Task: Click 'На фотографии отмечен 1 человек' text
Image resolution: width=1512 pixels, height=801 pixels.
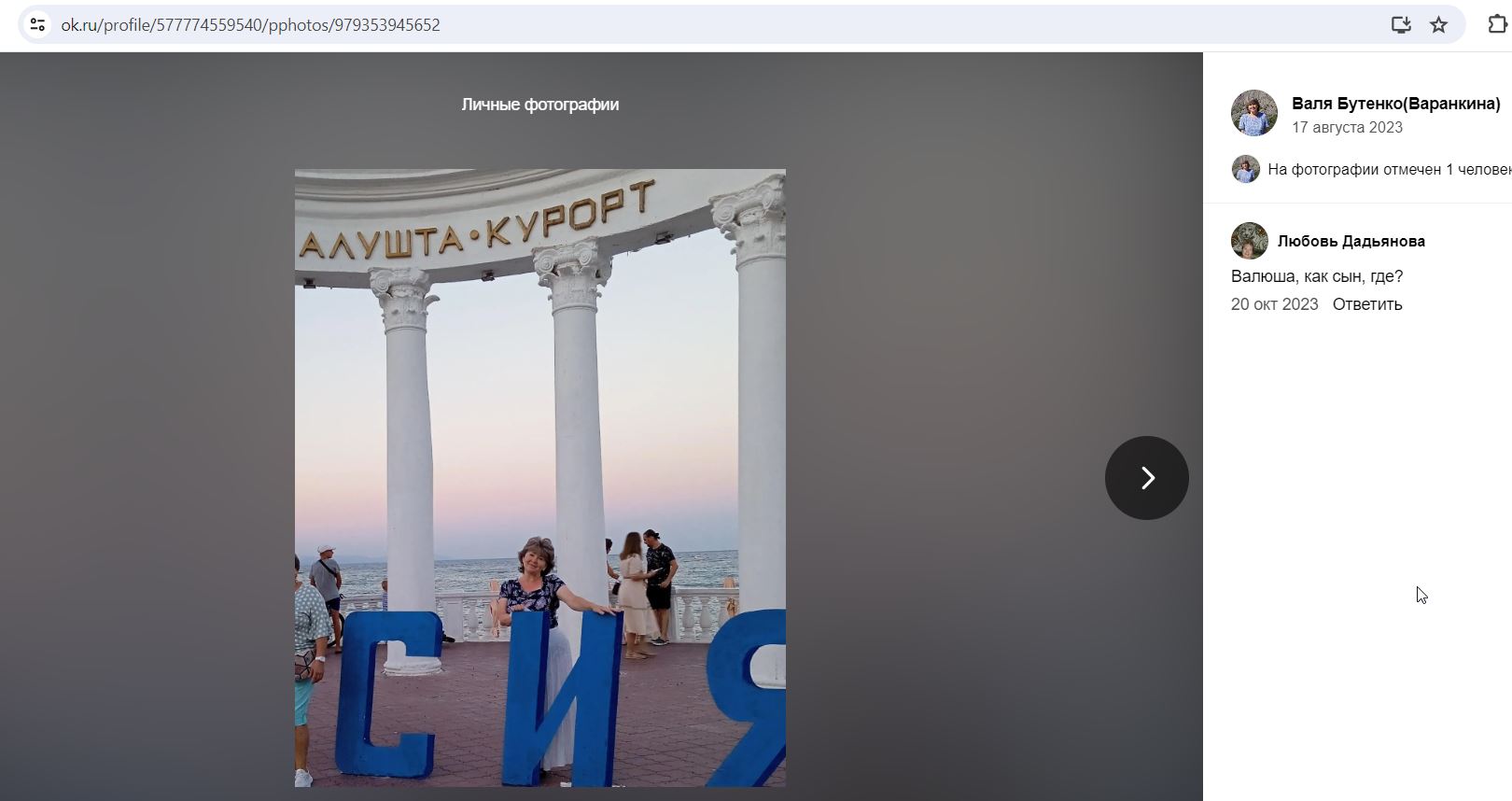Action: pyautogui.click(x=1389, y=169)
